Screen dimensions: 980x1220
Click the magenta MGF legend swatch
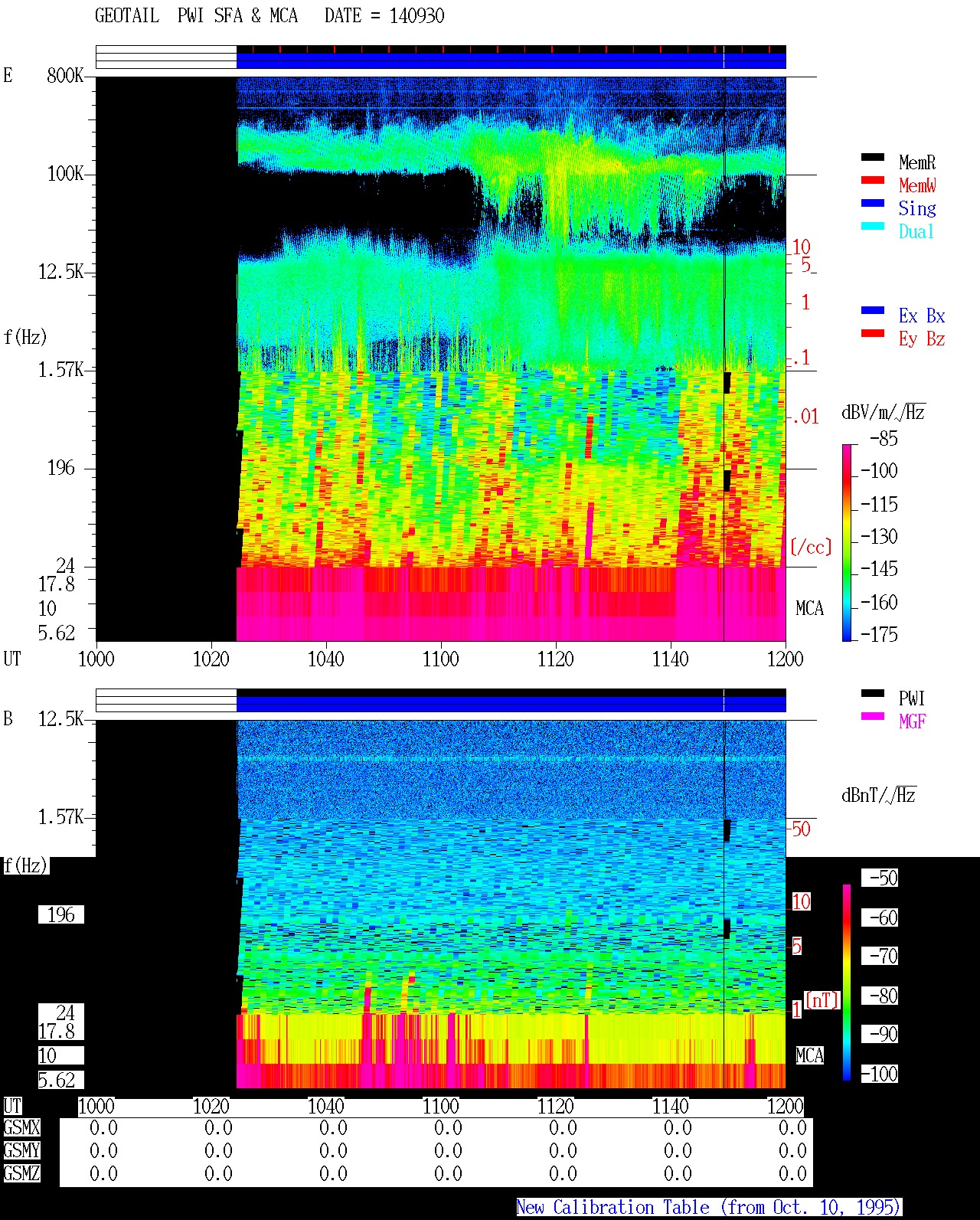[873, 717]
